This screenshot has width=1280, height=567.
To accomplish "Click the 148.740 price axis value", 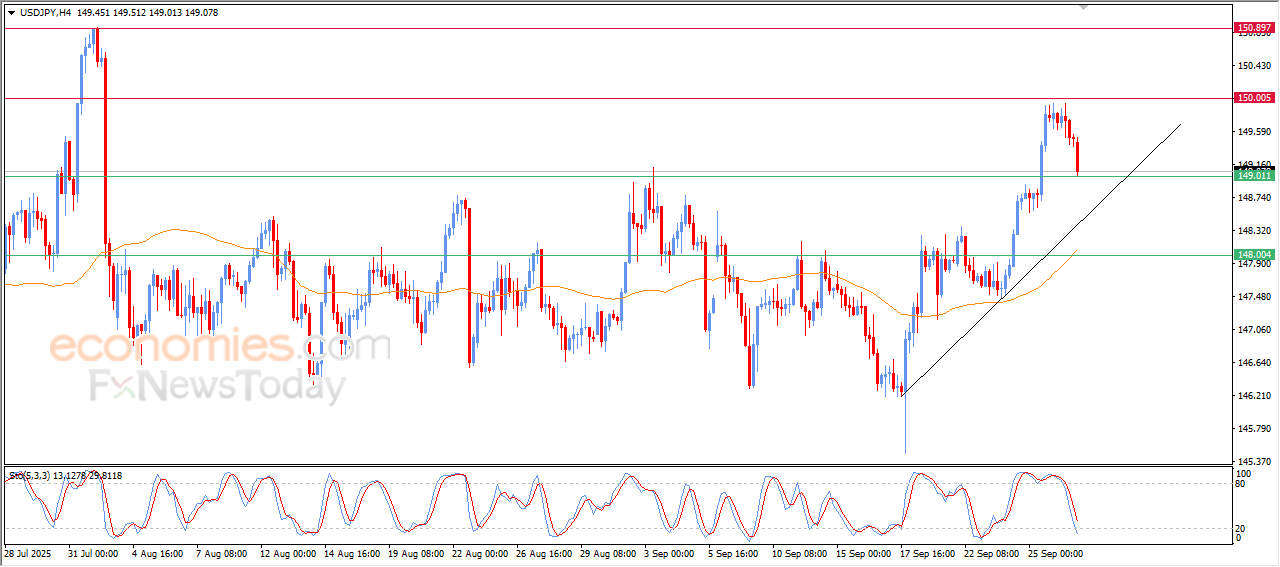I will point(1254,198).
